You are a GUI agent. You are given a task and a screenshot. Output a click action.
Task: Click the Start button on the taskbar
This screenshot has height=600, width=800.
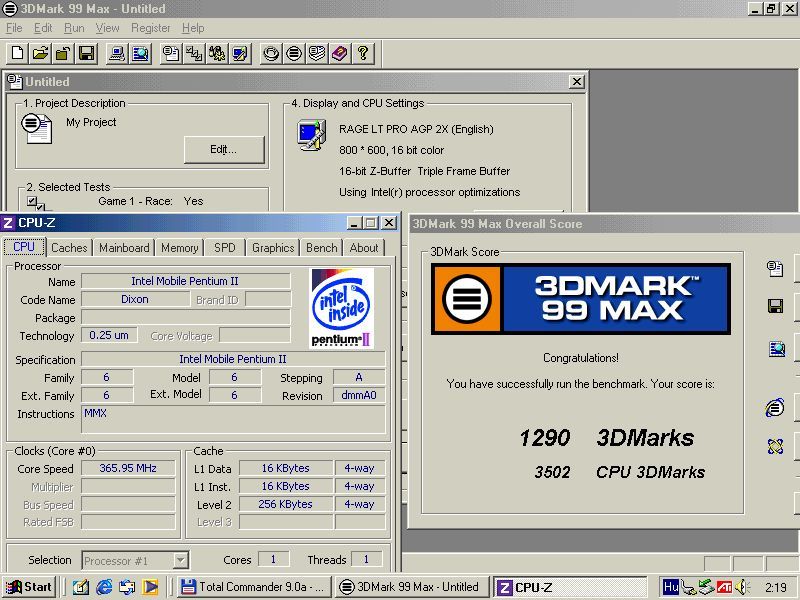click(29, 587)
